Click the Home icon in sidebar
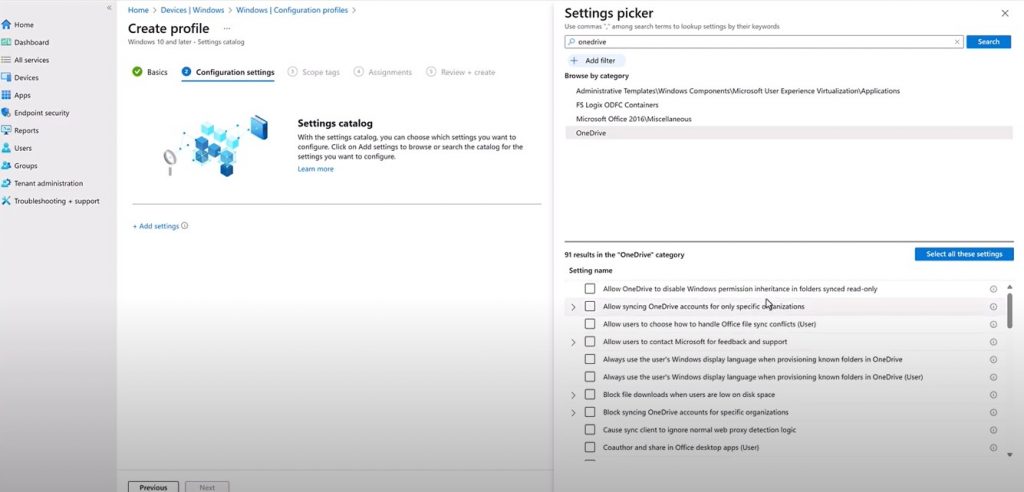 pos(7,24)
